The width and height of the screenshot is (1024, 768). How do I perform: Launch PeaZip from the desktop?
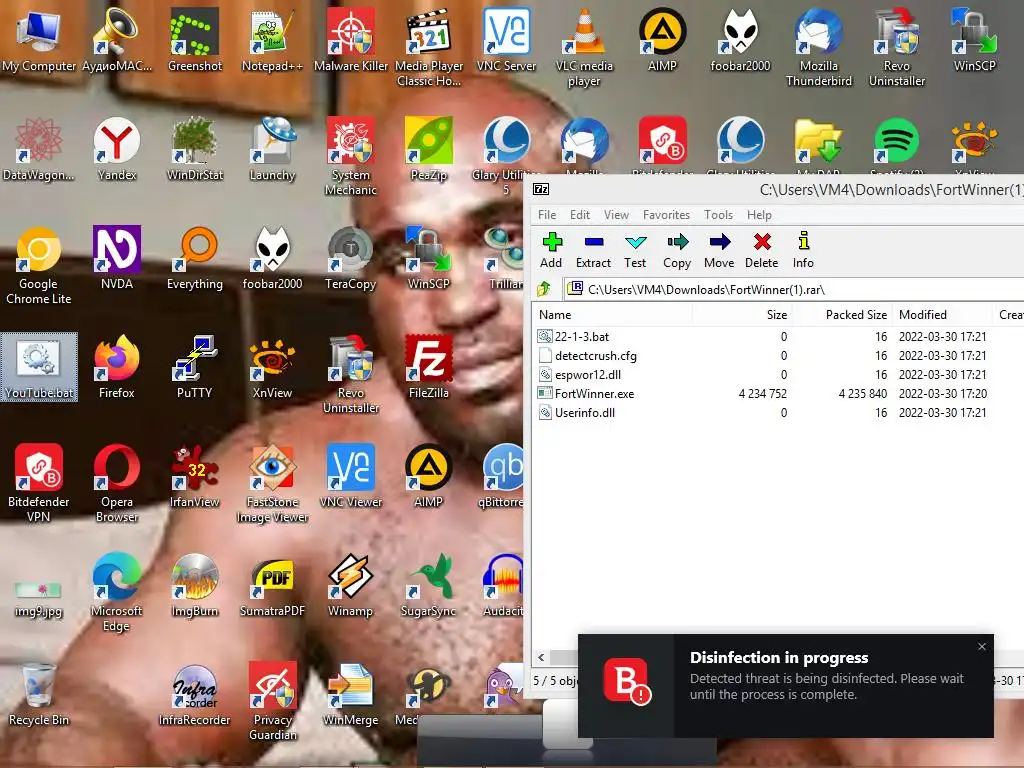click(428, 149)
